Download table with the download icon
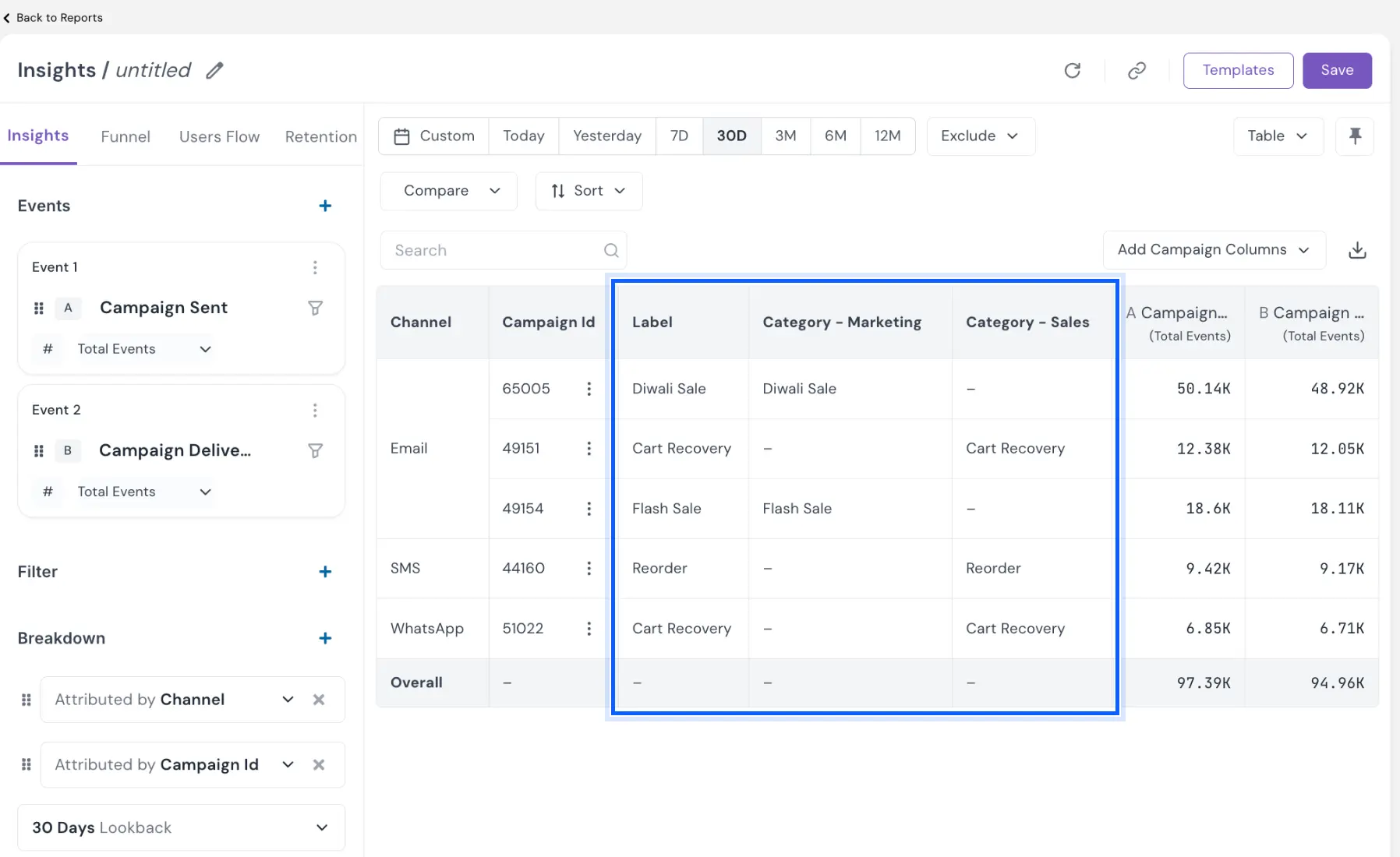The image size is (1400, 857). 1357,250
